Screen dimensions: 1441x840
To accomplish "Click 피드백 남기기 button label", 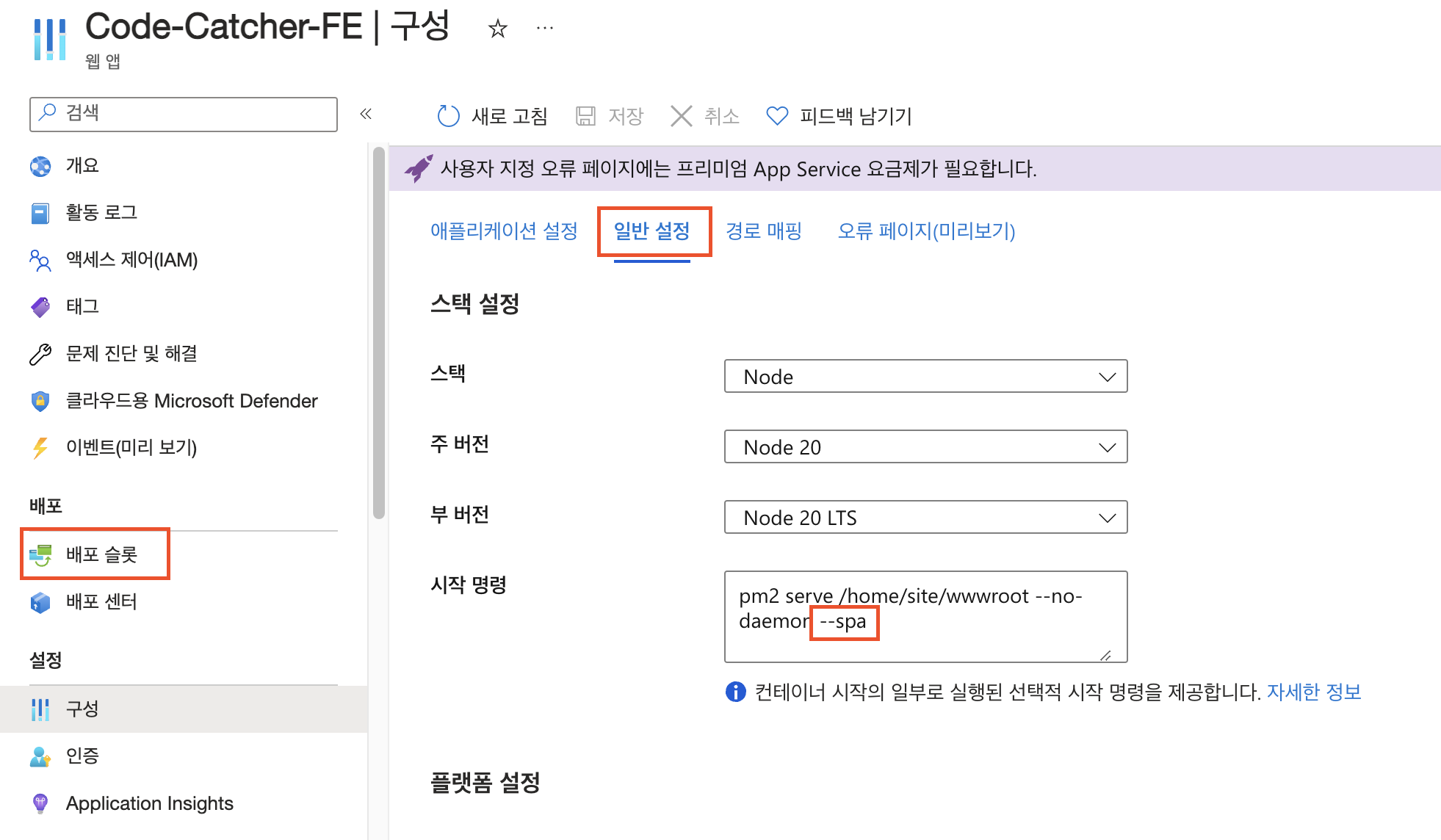I will [x=856, y=116].
